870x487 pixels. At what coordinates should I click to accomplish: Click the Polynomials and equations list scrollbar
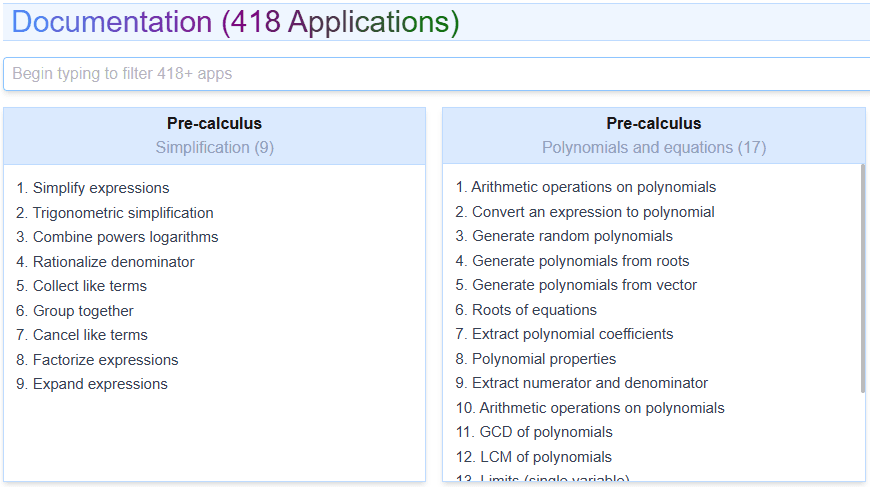(862, 280)
